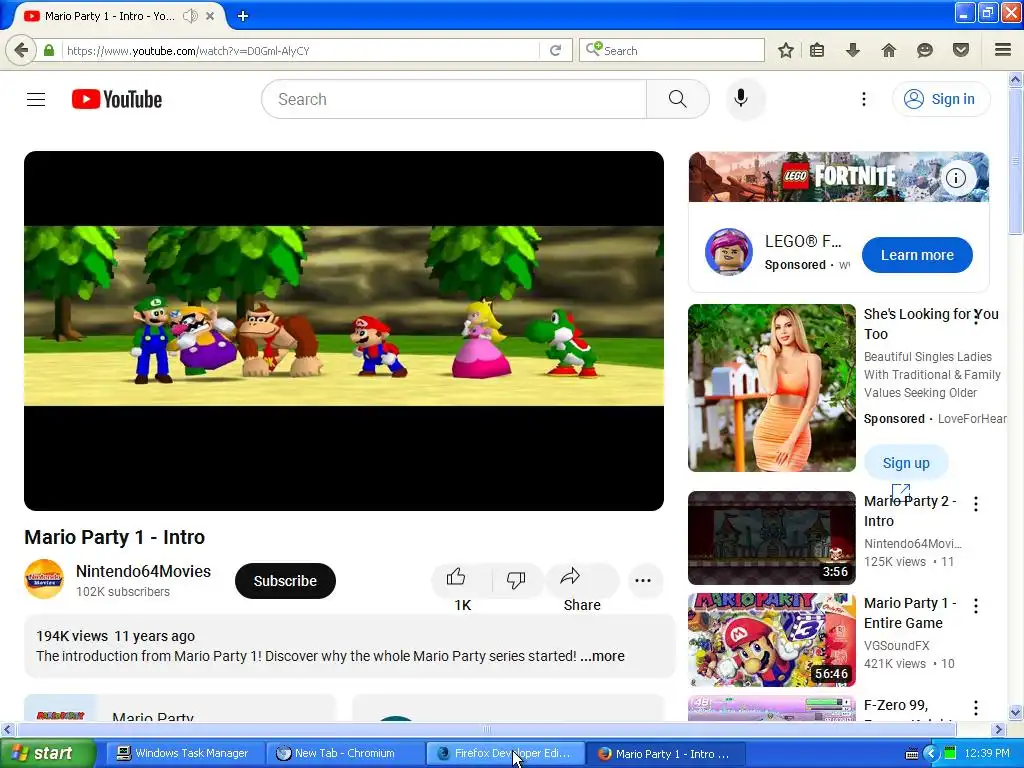This screenshot has width=1024, height=768.
Task: Click the YouTube search field
Action: (454, 99)
